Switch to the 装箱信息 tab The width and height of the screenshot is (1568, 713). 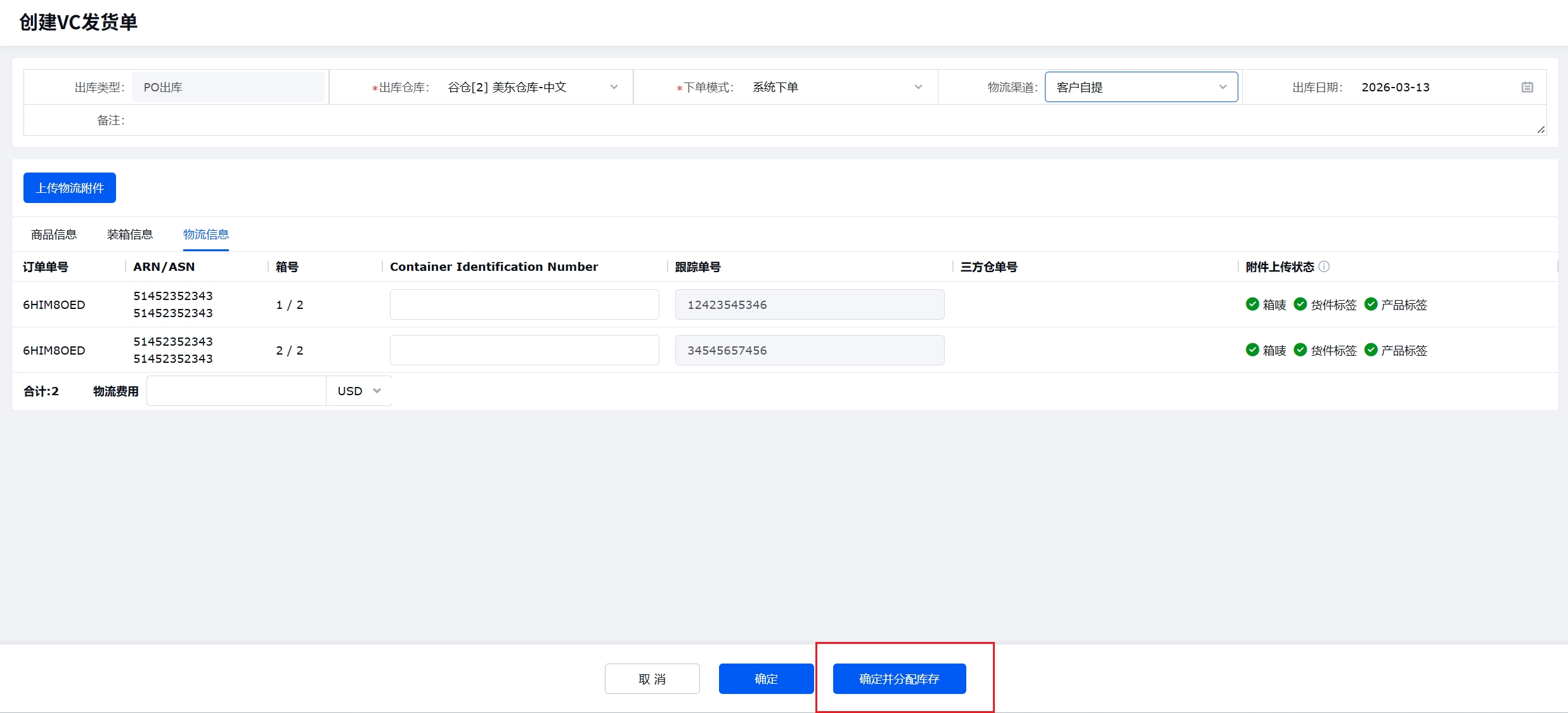click(130, 235)
